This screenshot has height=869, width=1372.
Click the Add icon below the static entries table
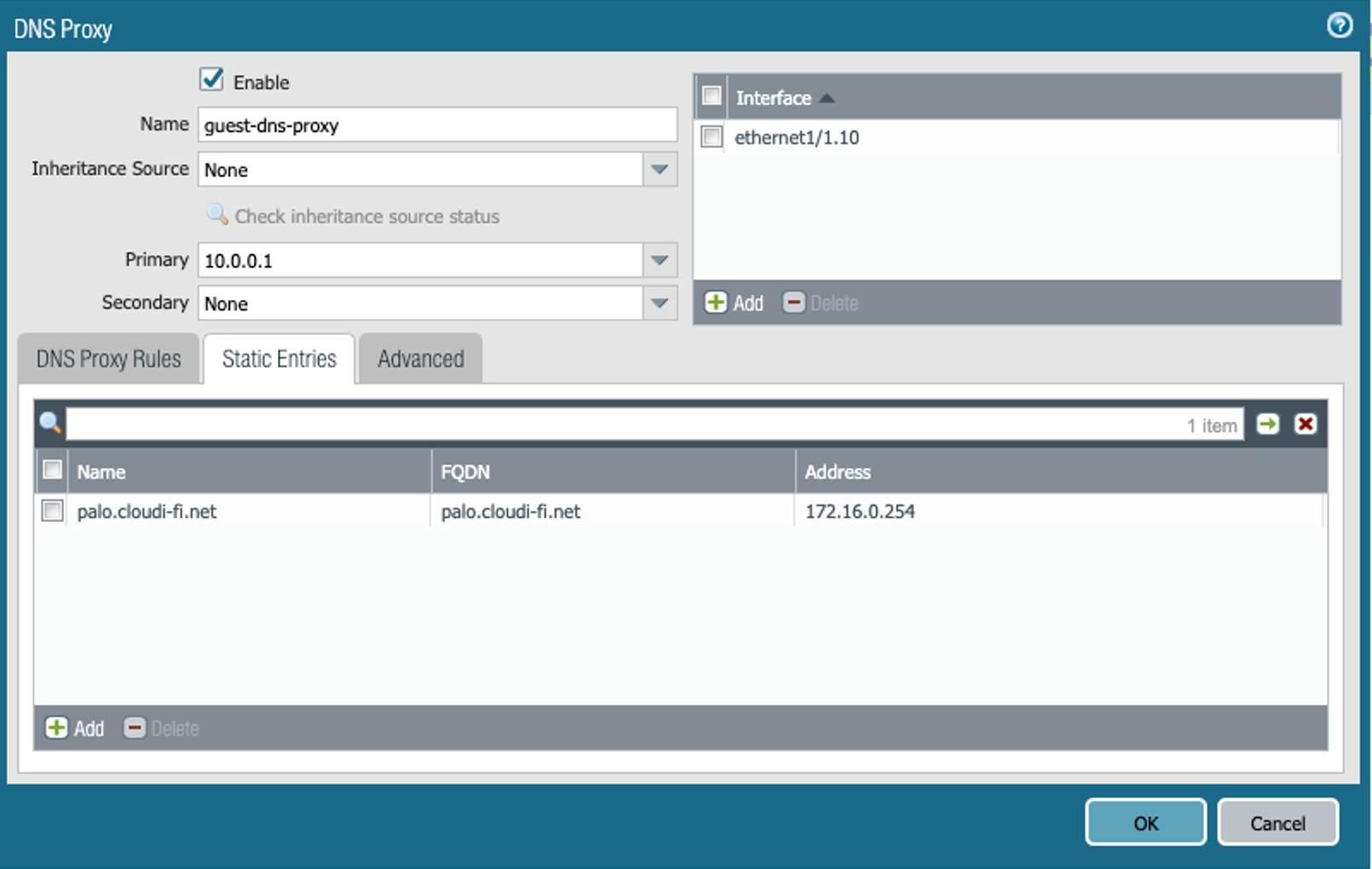56,728
